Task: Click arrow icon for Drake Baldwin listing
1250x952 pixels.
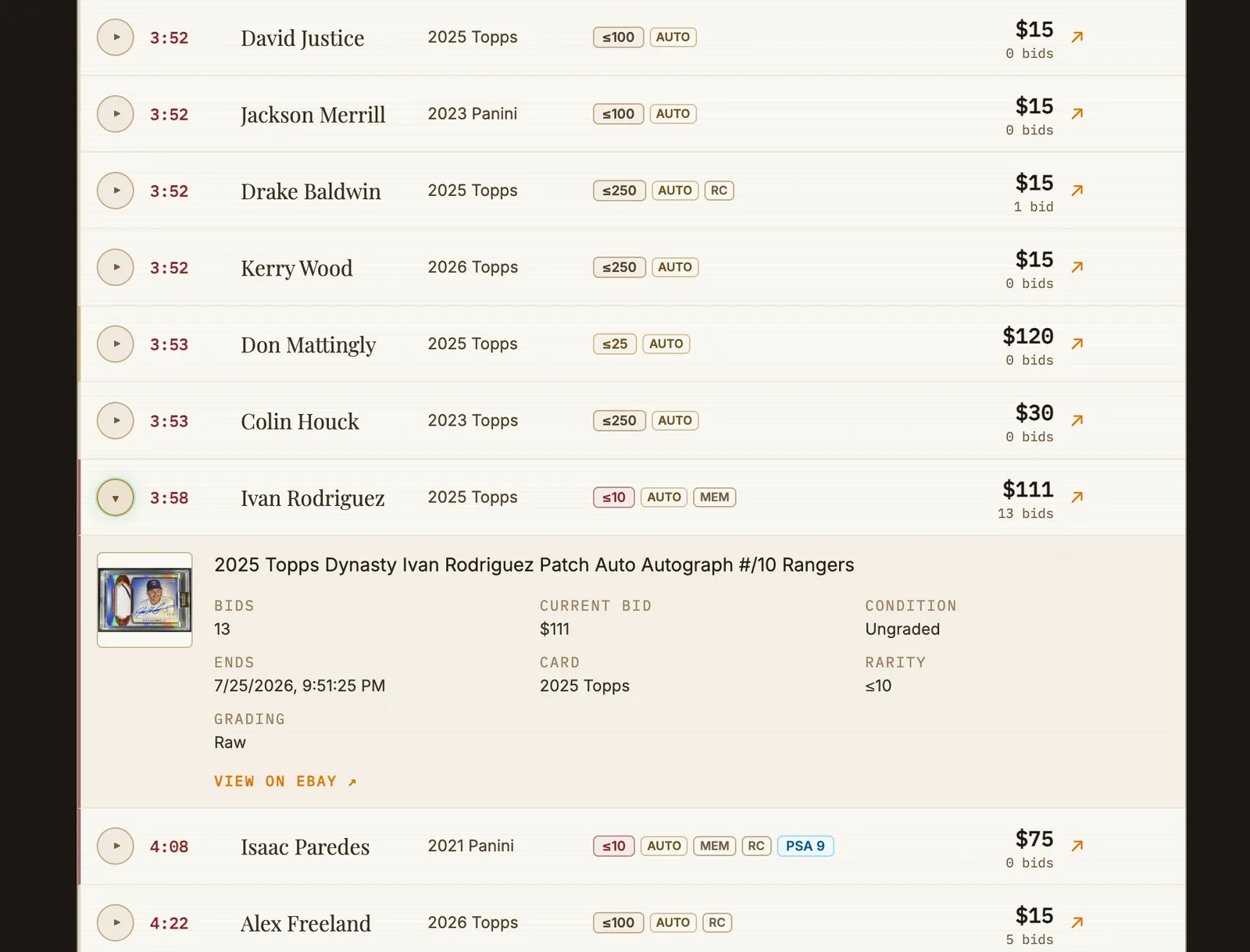Action: coord(1077,190)
